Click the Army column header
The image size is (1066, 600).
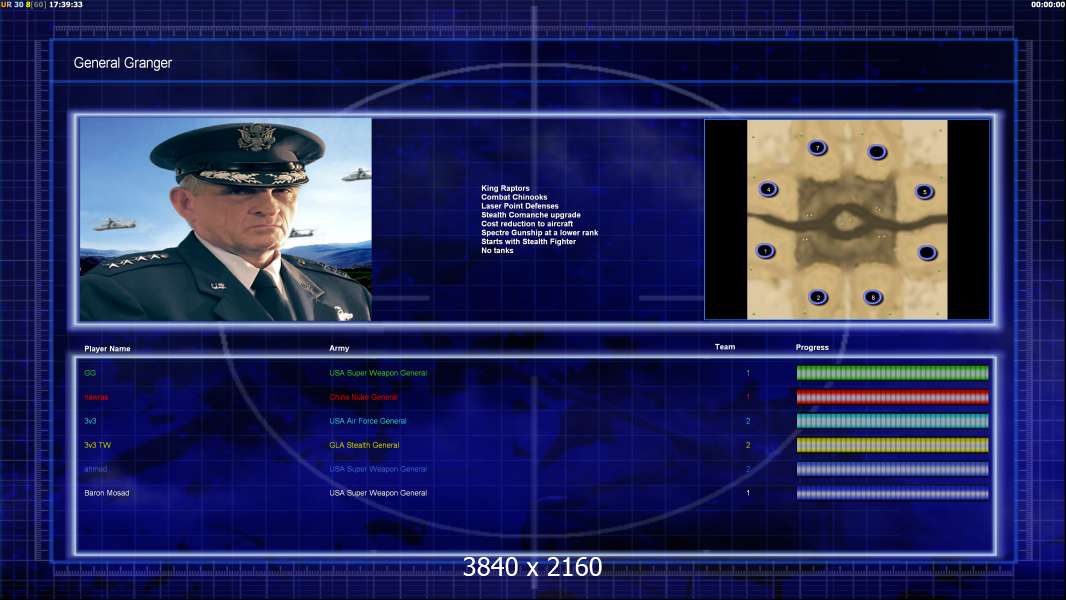pos(339,348)
